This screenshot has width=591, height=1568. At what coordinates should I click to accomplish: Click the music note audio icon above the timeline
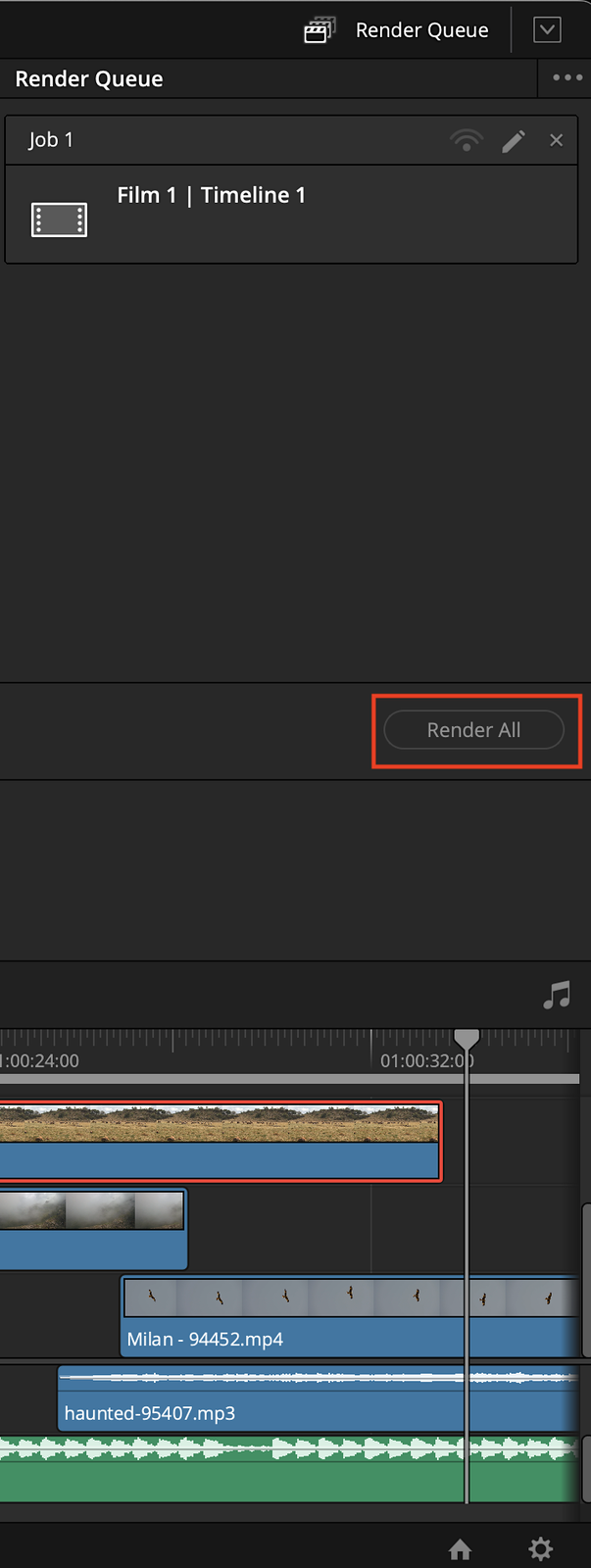click(x=557, y=996)
